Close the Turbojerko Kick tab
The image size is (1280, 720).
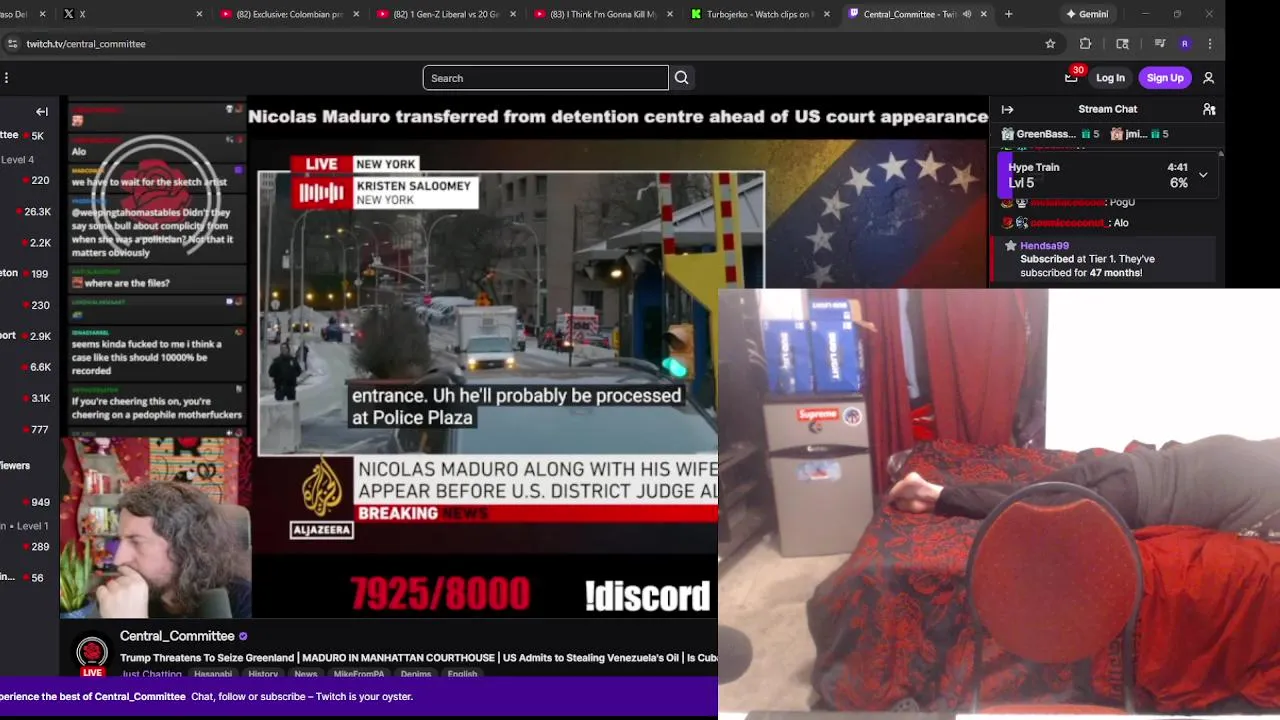pyautogui.click(x=827, y=14)
